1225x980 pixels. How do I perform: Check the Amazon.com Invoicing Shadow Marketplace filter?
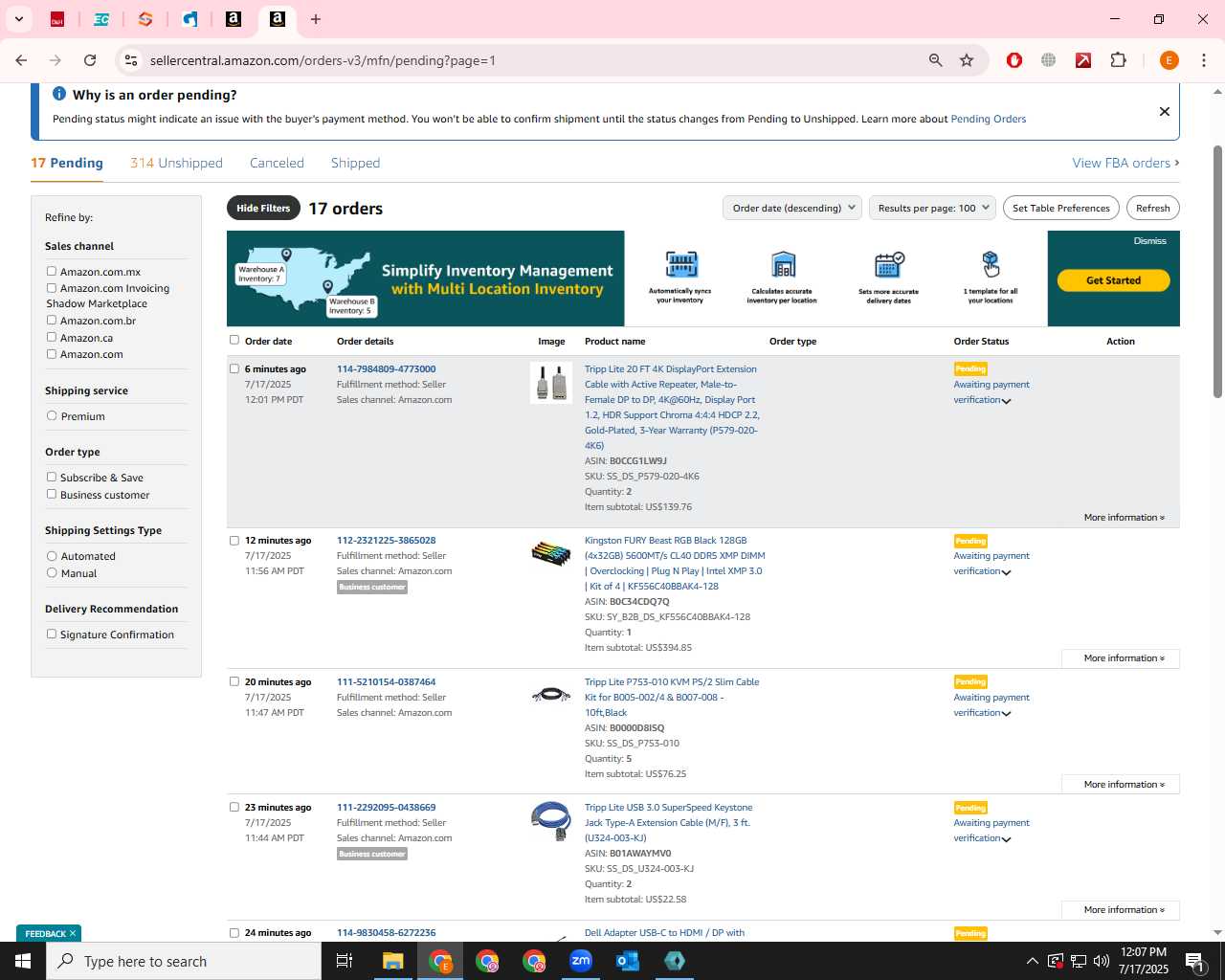point(52,287)
